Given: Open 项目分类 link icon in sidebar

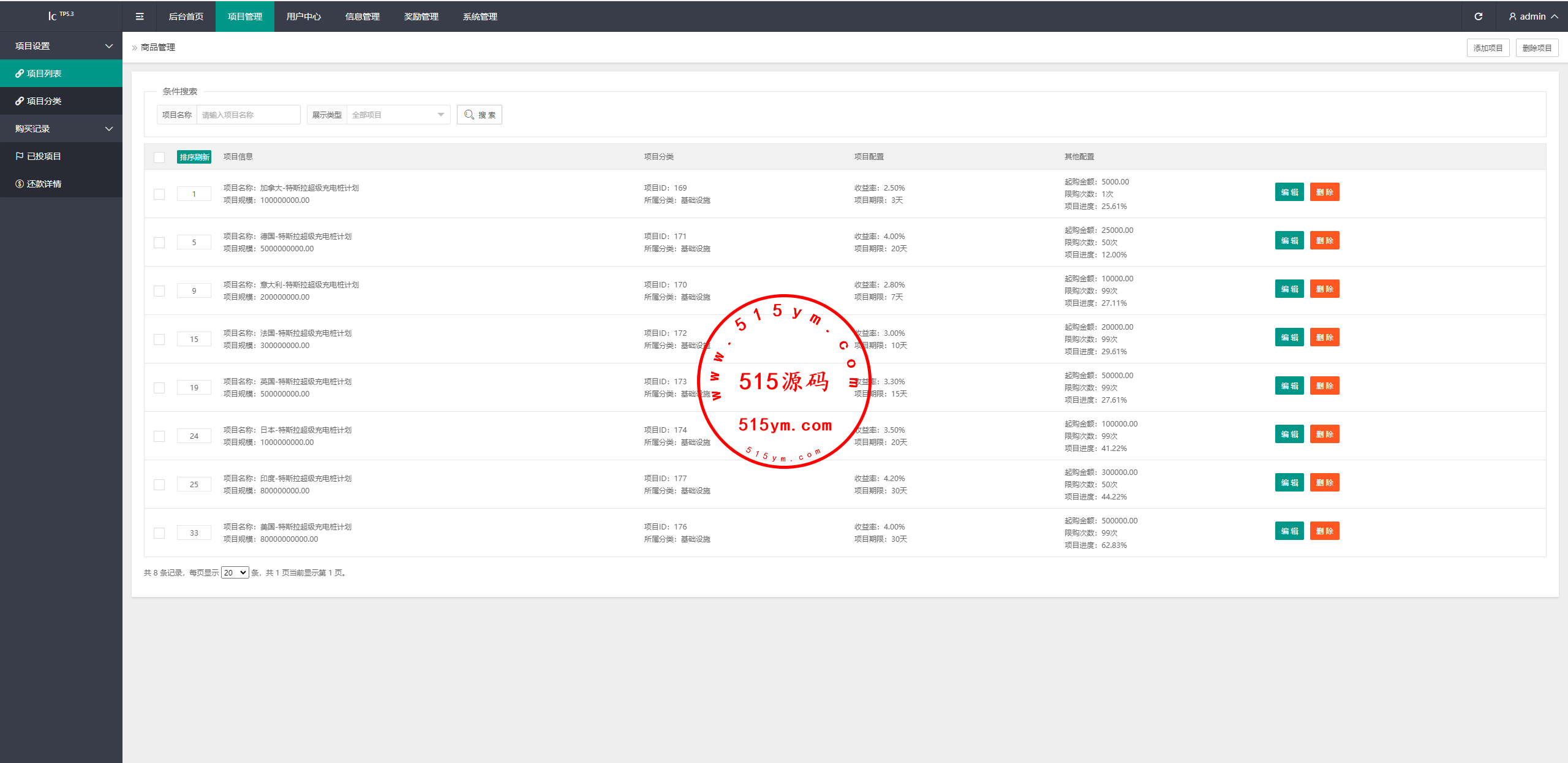Looking at the screenshot, I should click(20, 101).
